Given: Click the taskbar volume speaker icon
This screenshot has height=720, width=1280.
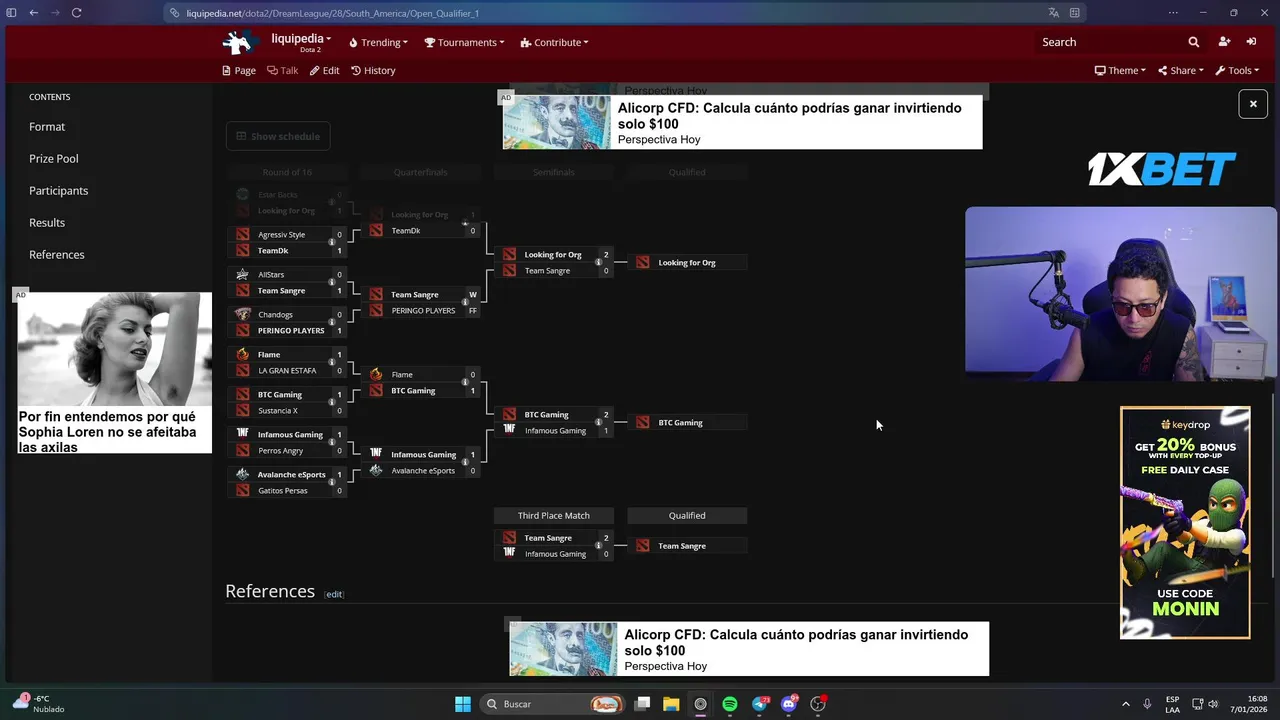Looking at the screenshot, I should pyautogui.click(x=1214, y=704).
